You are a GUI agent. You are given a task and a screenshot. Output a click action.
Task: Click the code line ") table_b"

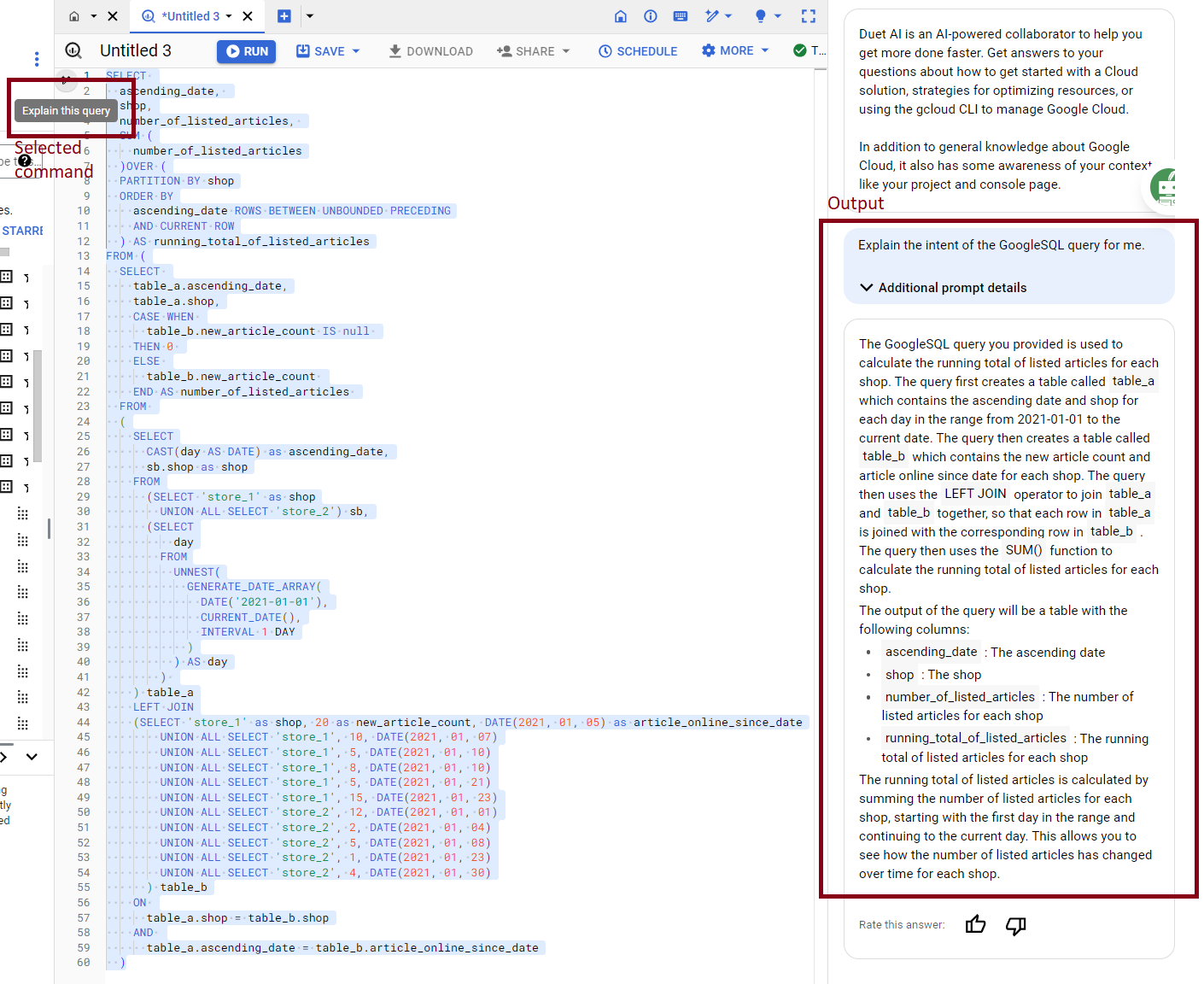point(177,887)
